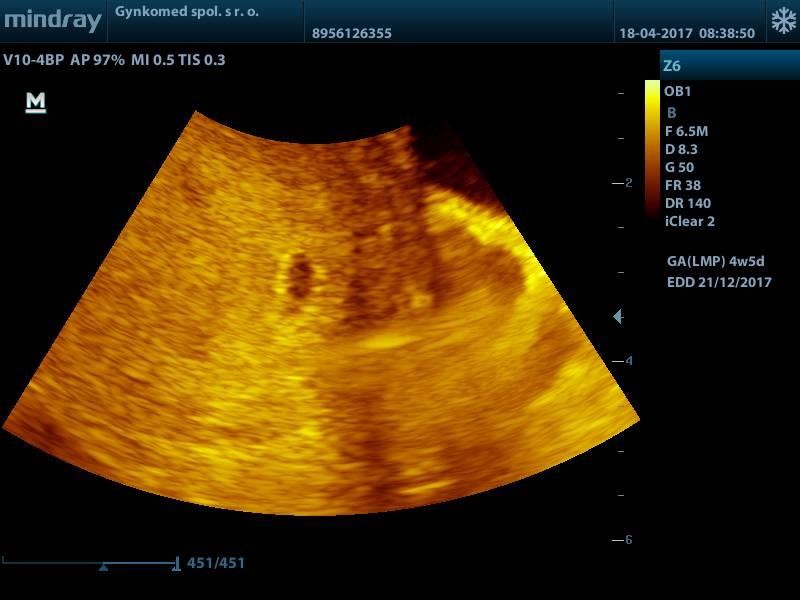Select the F 6.5M frequency parameter
800x600 pixels.
(686, 131)
